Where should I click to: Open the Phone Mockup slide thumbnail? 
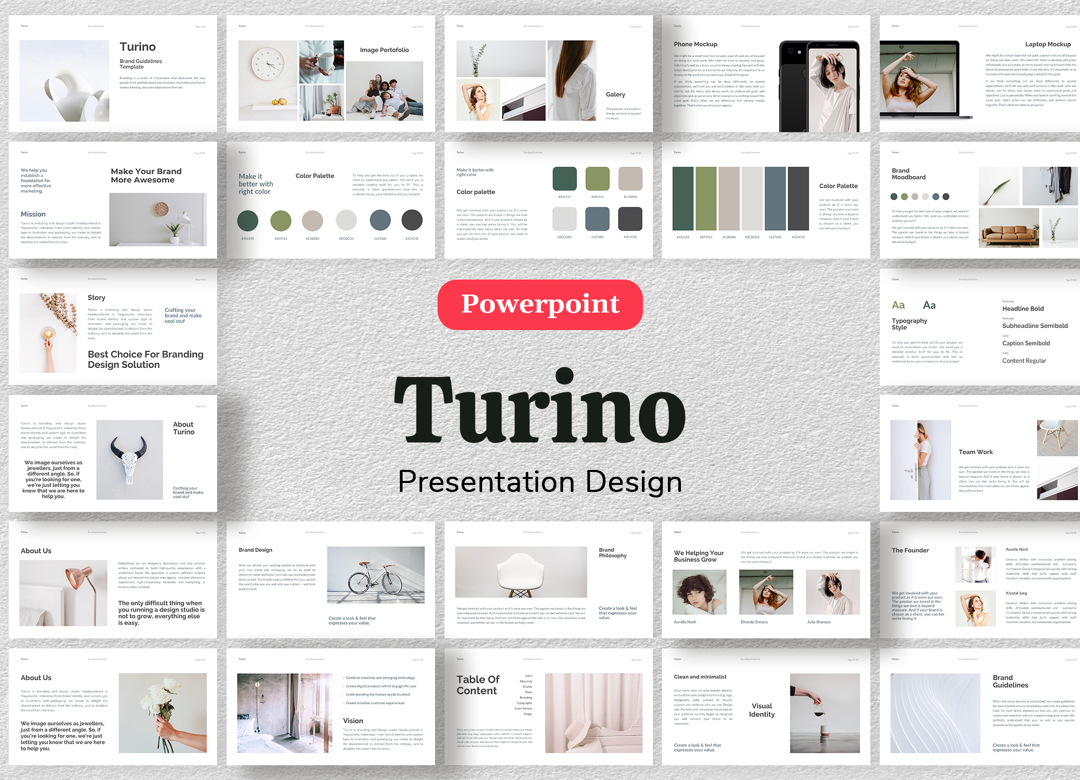click(766, 74)
